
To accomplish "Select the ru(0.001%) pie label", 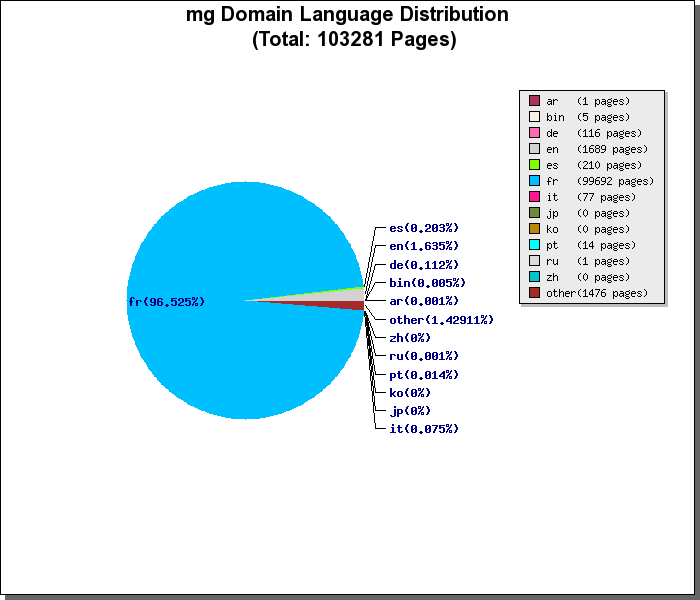I will click(x=424, y=356).
